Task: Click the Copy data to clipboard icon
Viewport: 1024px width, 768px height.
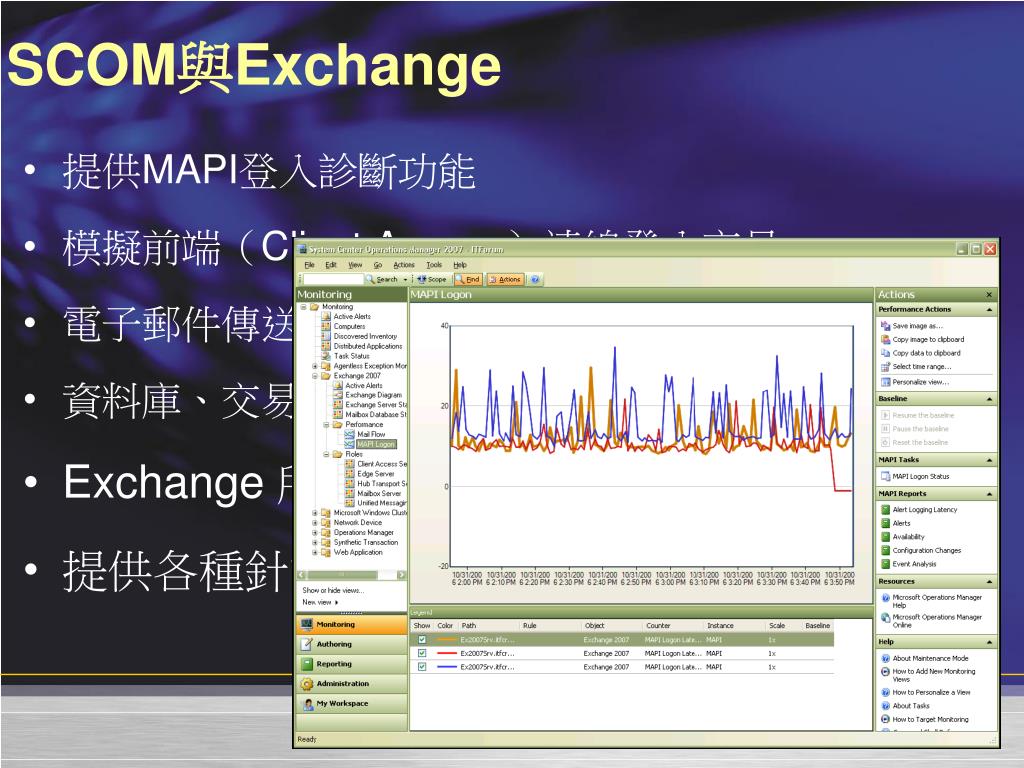Action: tap(886, 353)
